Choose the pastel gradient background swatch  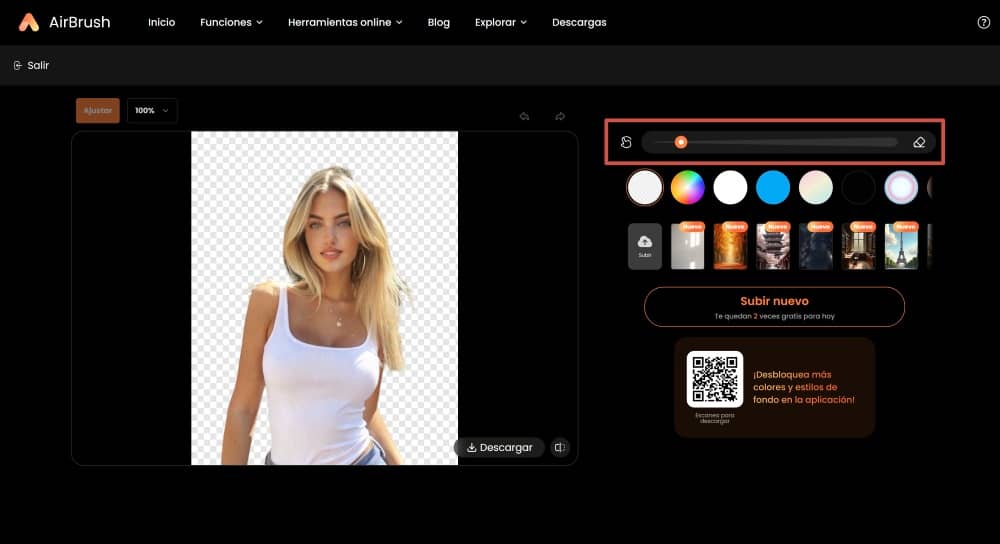click(816, 187)
